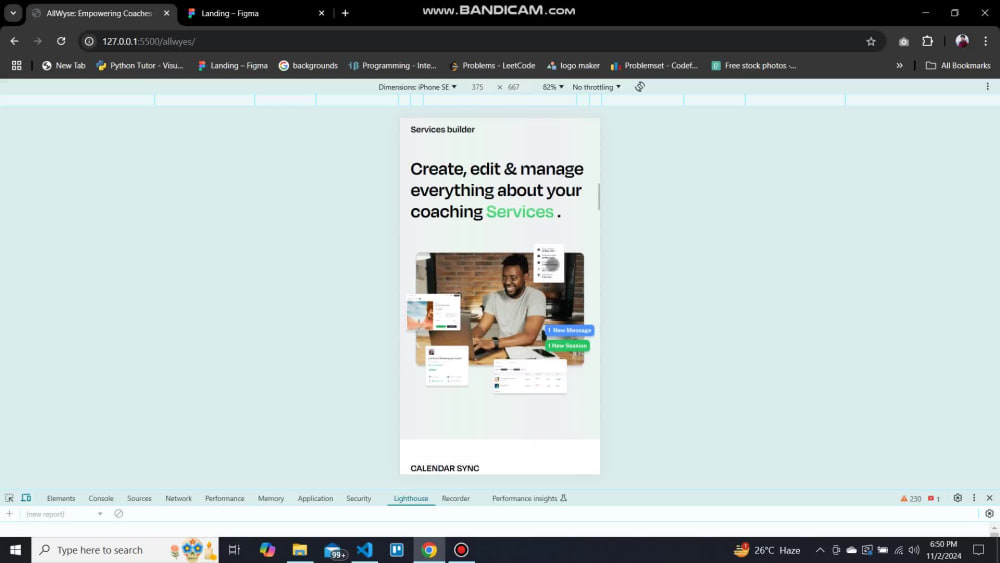Select the Lighthouse panel tab

[411, 499]
